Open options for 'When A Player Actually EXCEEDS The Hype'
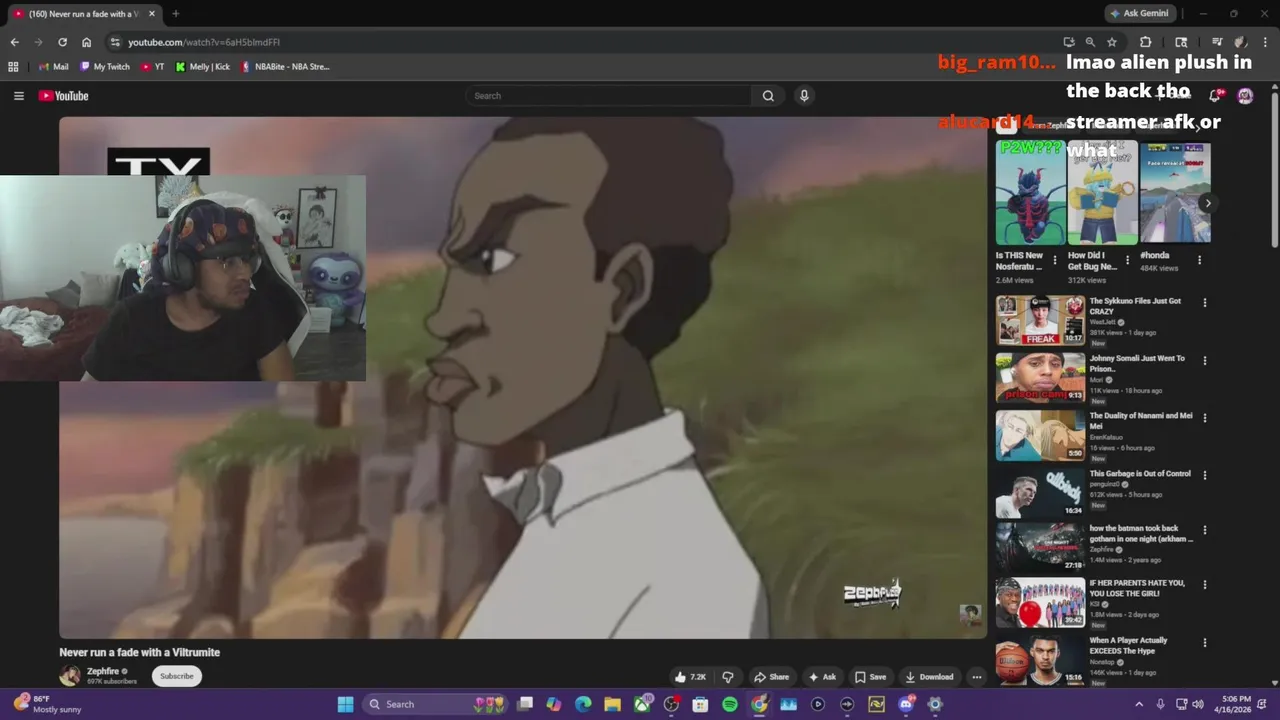 tap(1205, 643)
